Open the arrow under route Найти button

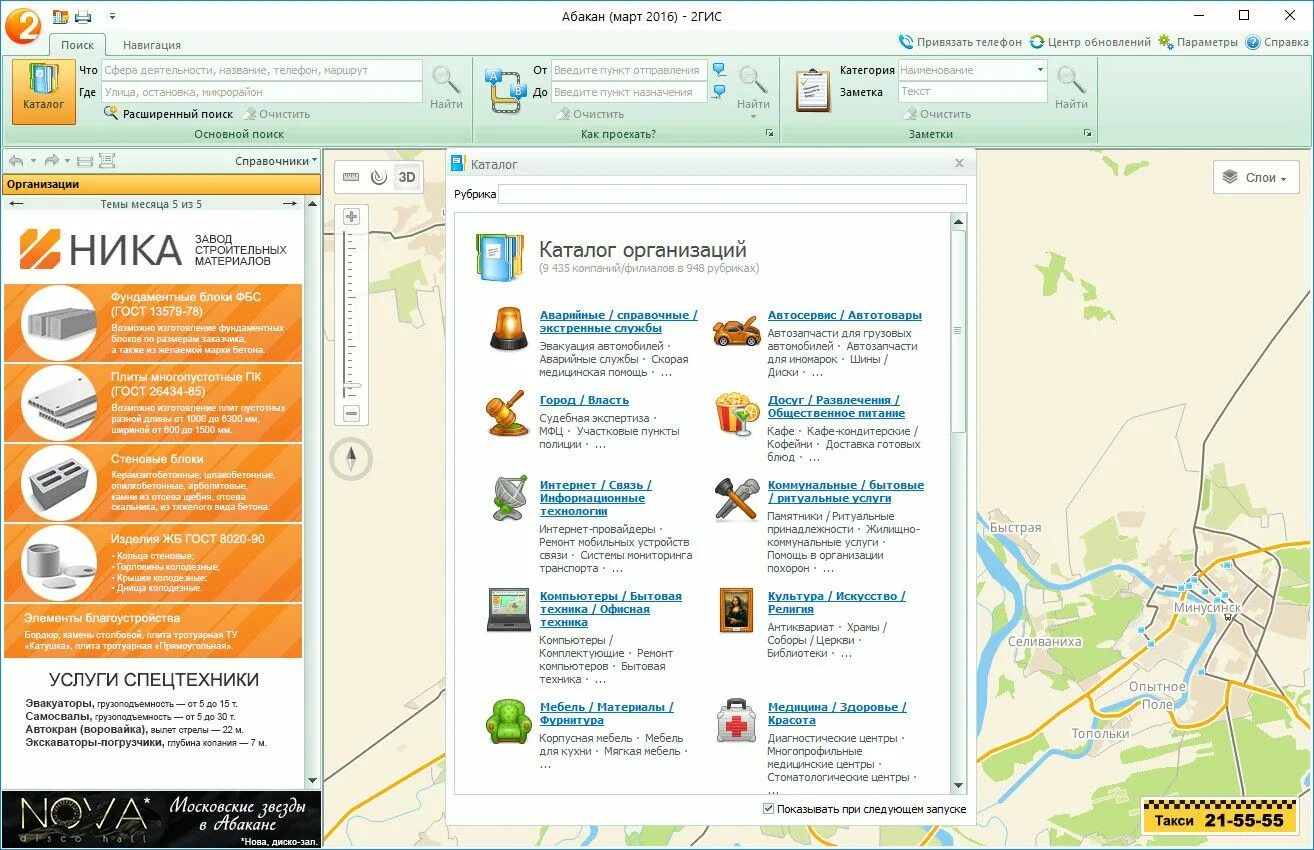coord(753,117)
